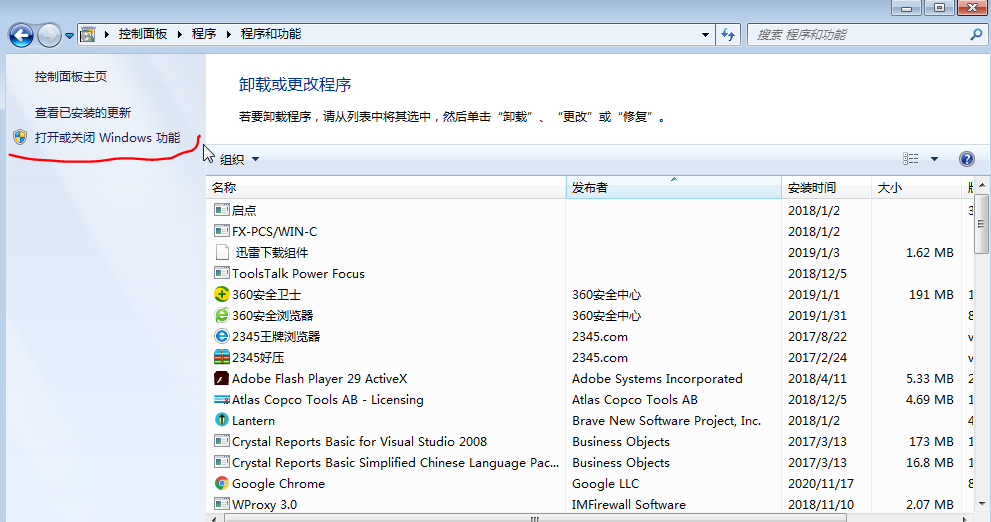This screenshot has width=991, height=522.
Task: Click size value 5.33 MB
Action: click(x=929, y=379)
